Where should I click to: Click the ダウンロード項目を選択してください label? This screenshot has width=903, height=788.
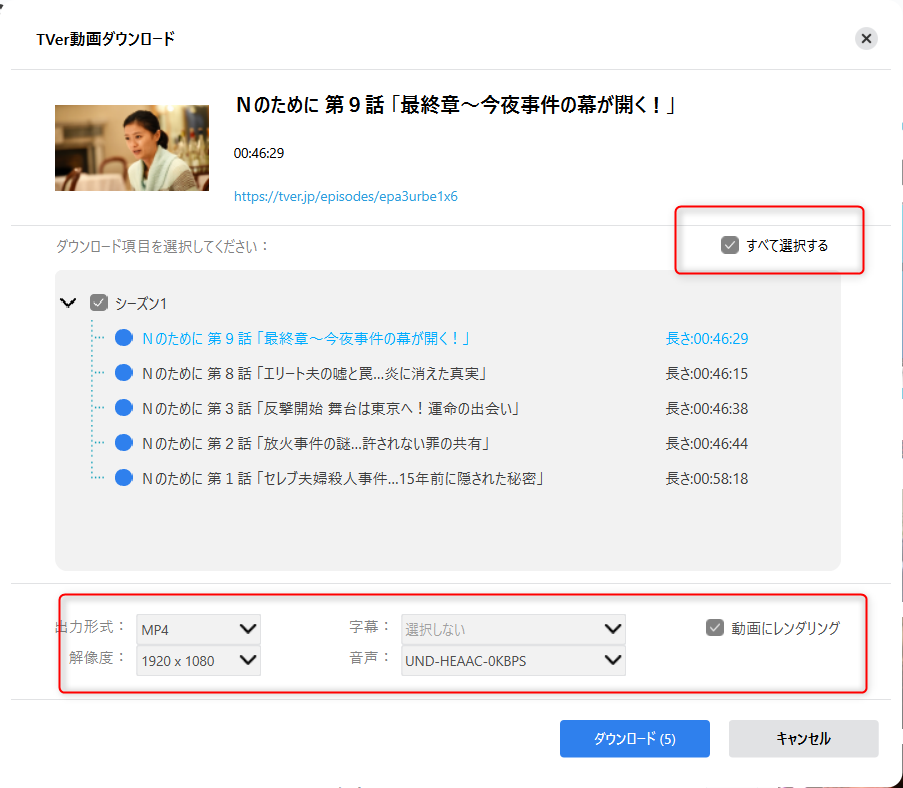pyautogui.click(x=162, y=247)
